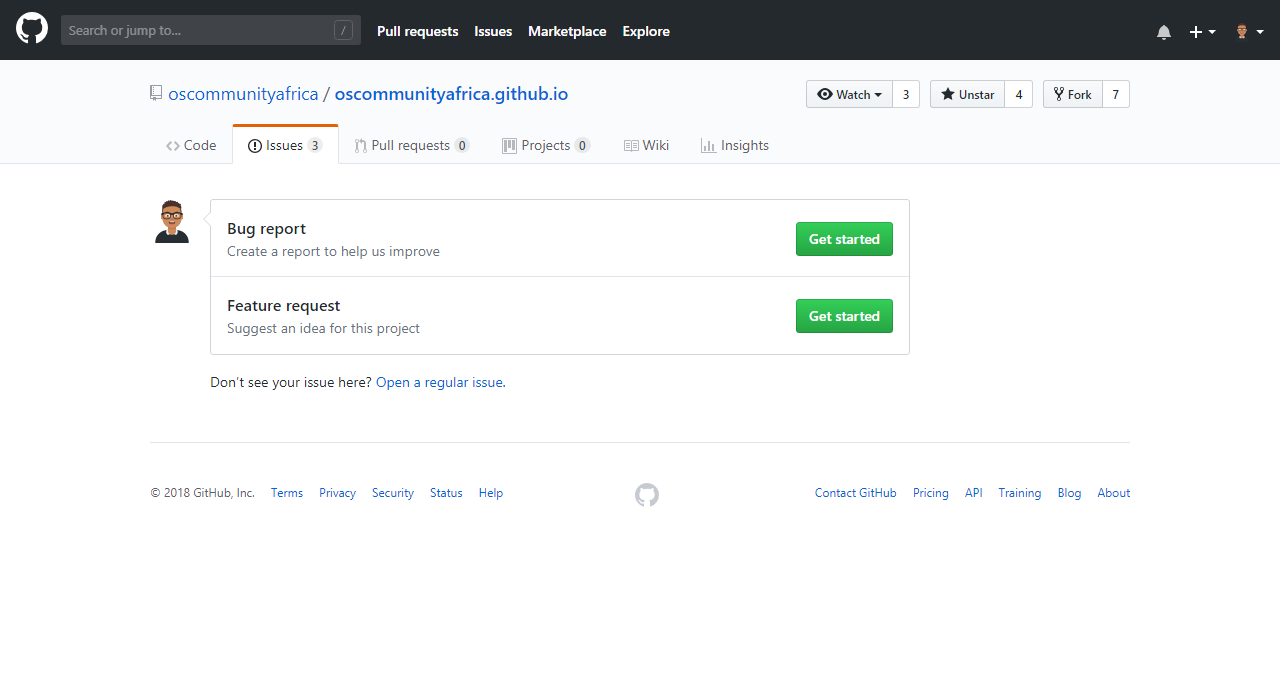Viewport: 1280px width, 689px height.
Task: Switch to the repository Pull requests tab
Action: pos(412,145)
